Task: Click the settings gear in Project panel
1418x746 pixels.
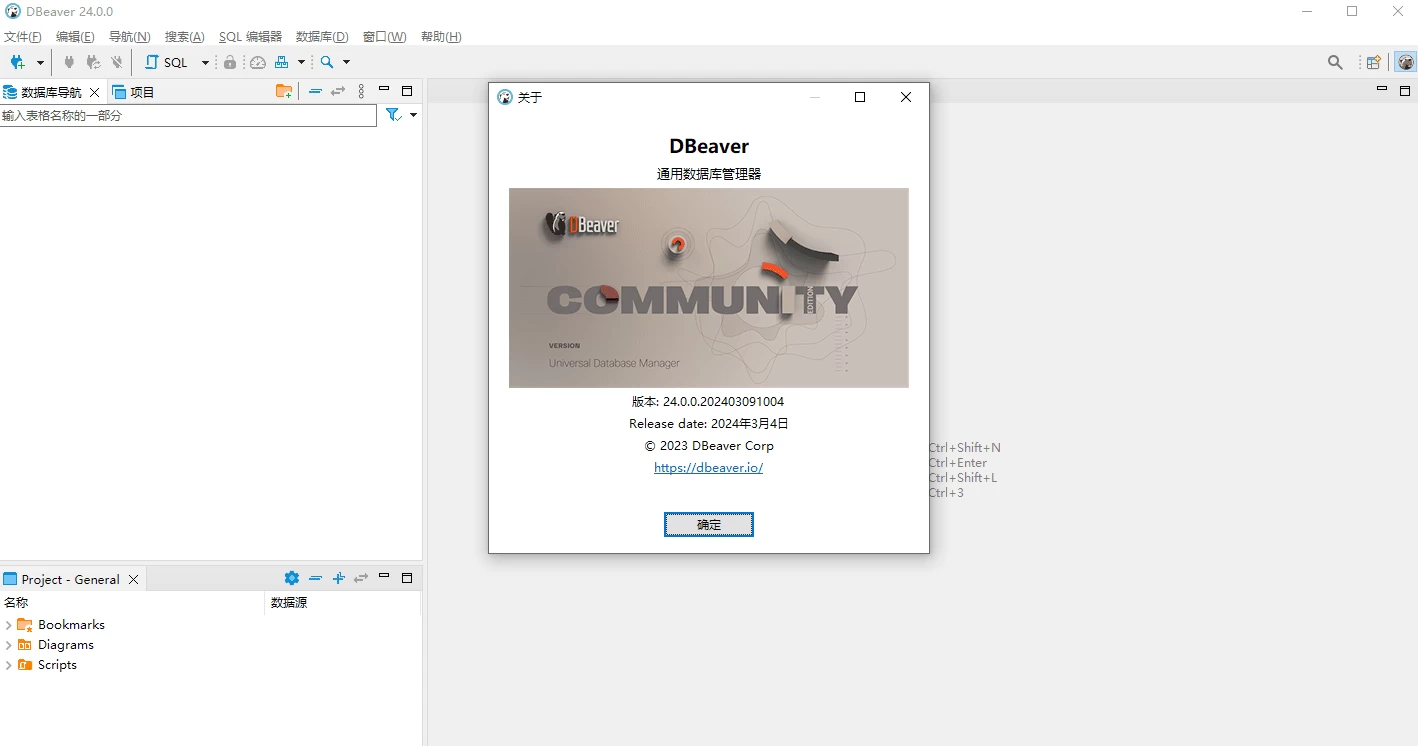Action: (291, 578)
